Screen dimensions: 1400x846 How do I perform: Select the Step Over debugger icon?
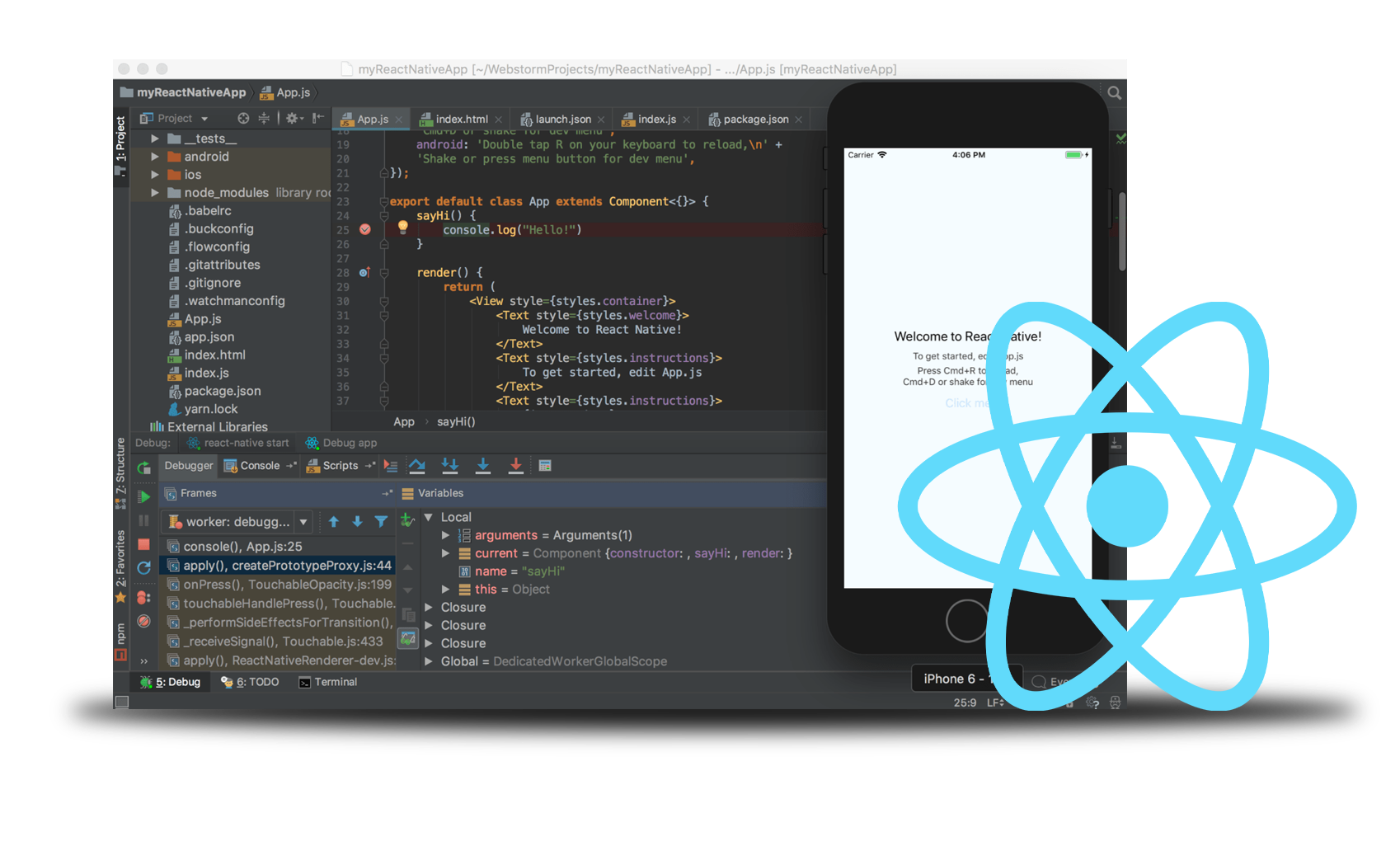click(x=416, y=466)
